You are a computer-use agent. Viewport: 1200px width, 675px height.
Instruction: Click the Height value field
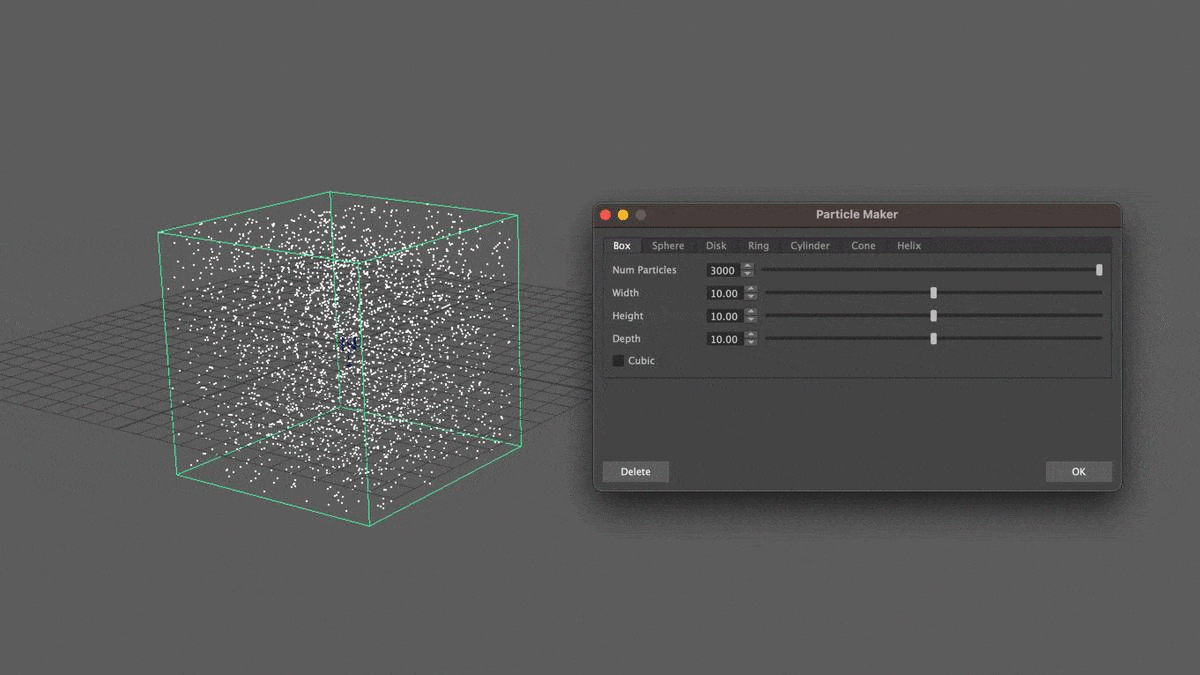[x=723, y=317]
